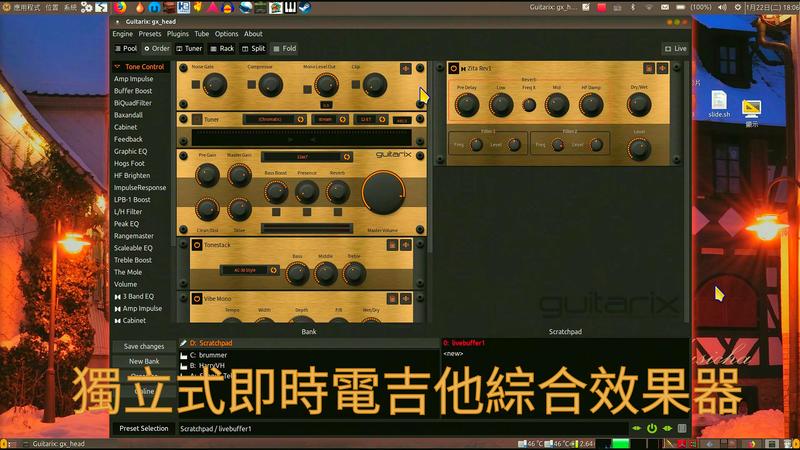
Task: Open the Tube menu
Action: [202, 34]
